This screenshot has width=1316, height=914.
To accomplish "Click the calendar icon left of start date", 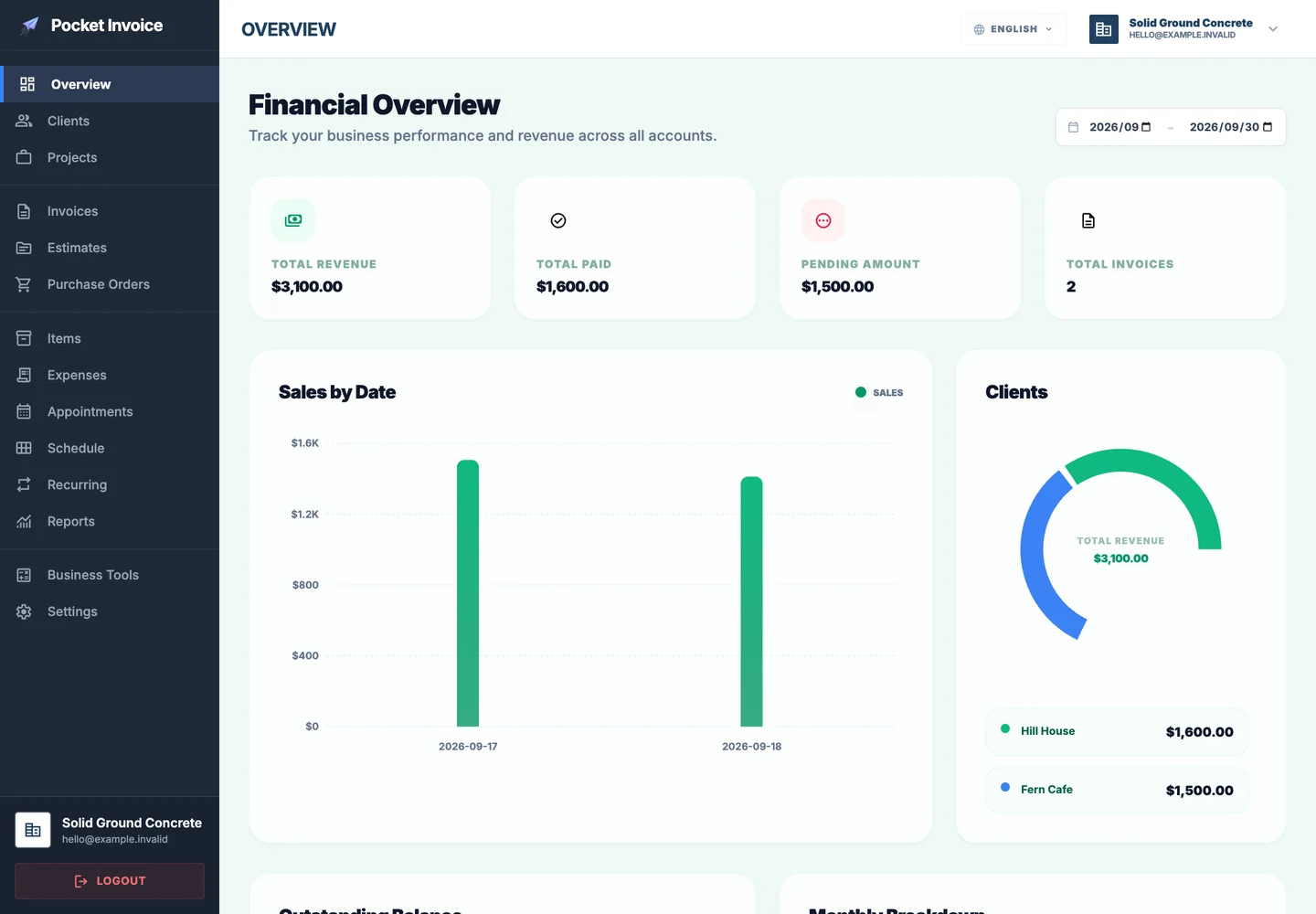I will pos(1074,127).
